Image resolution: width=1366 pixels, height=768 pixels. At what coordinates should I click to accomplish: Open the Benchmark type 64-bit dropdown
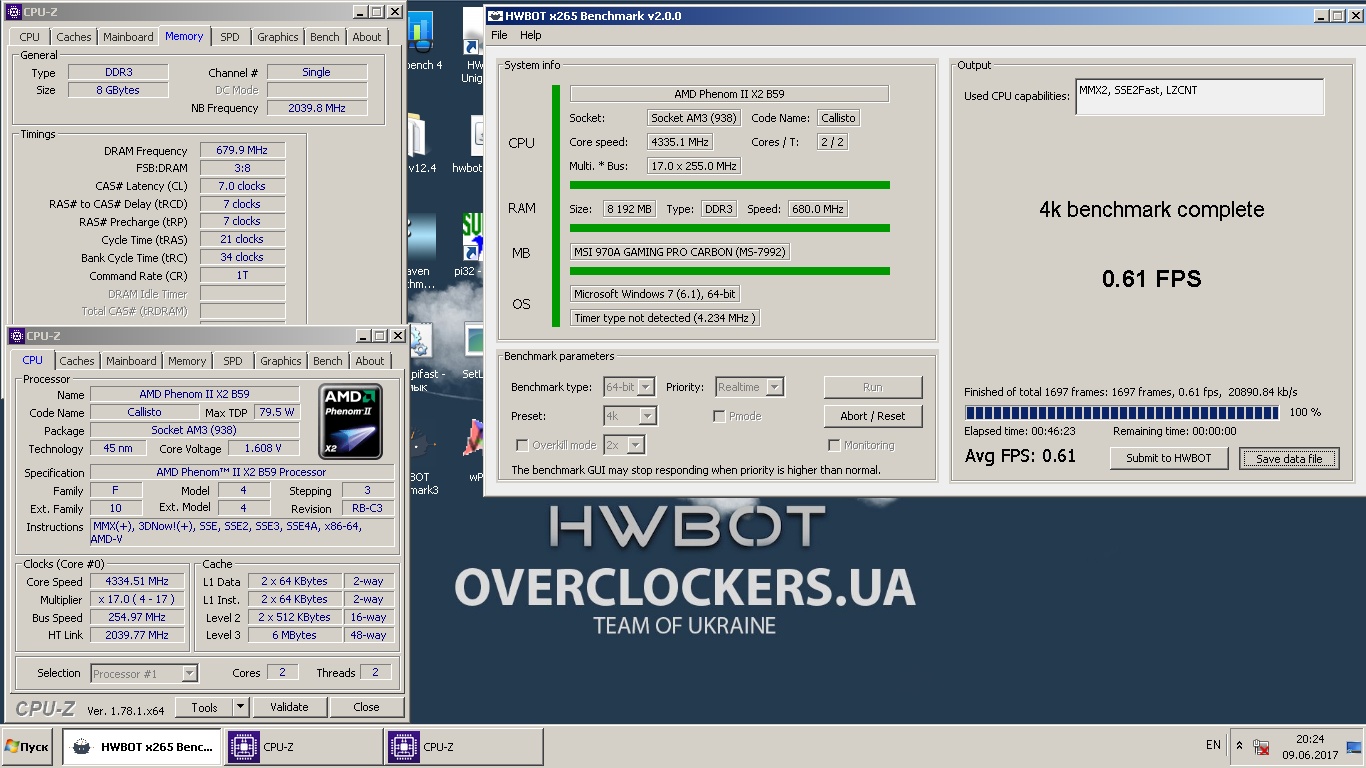point(646,387)
